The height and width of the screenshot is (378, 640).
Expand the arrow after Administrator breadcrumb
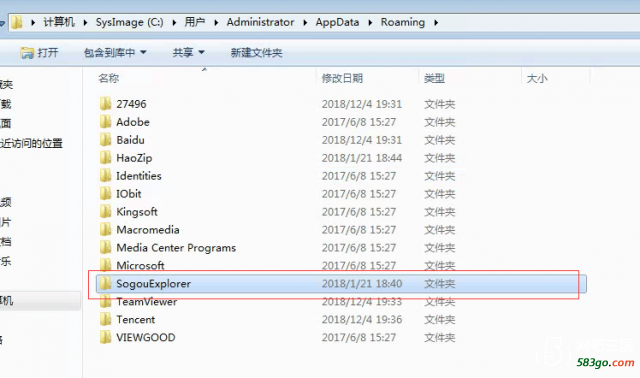(305, 22)
